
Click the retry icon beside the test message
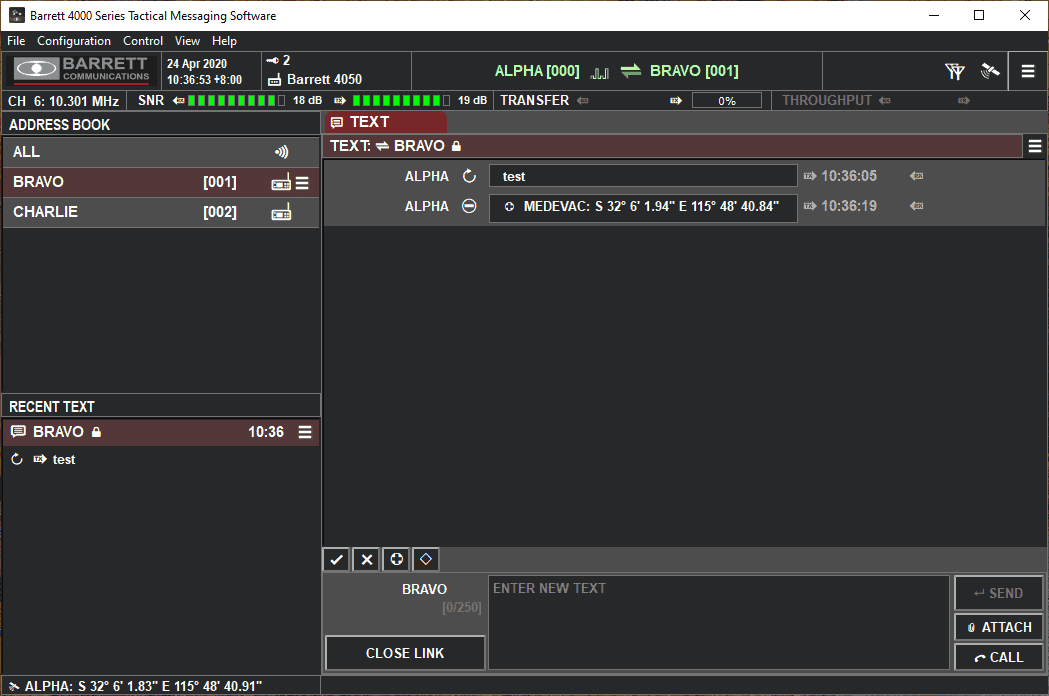coord(470,176)
